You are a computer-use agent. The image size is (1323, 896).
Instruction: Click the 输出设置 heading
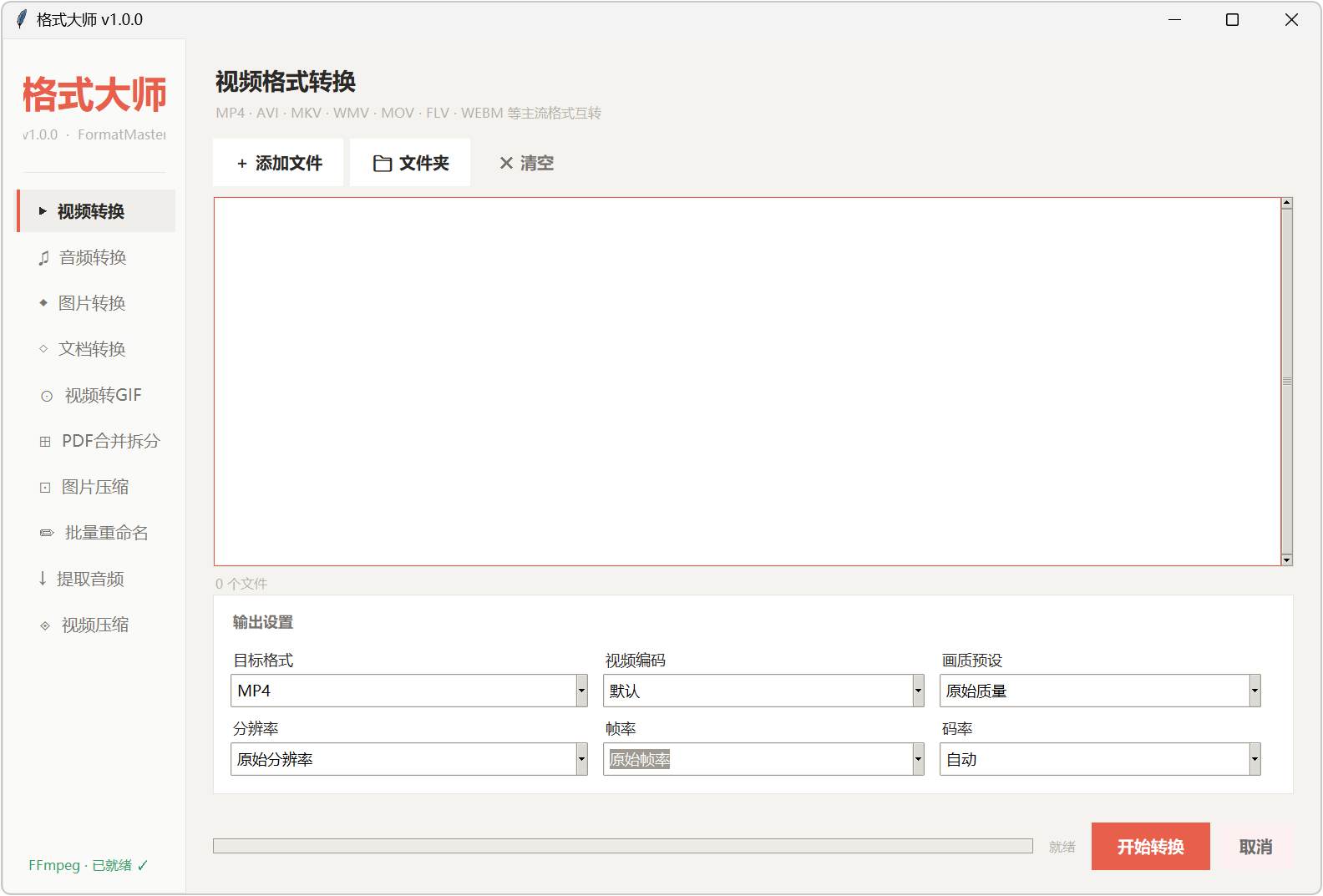tap(263, 622)
